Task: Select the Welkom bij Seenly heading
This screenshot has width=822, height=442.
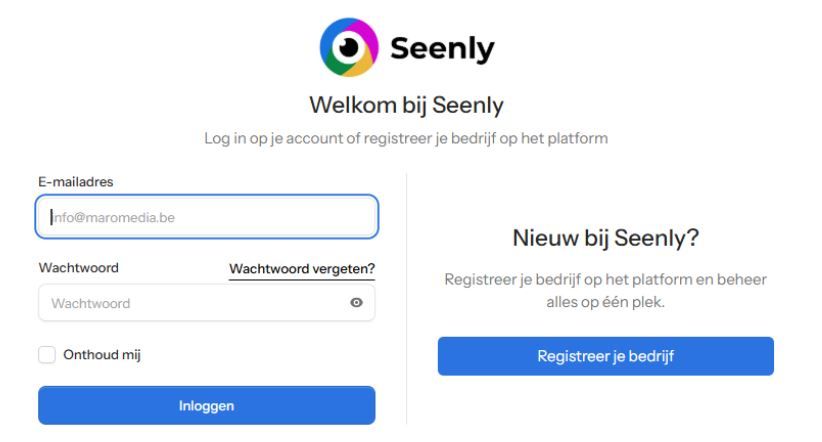Action: click(406, 104)
